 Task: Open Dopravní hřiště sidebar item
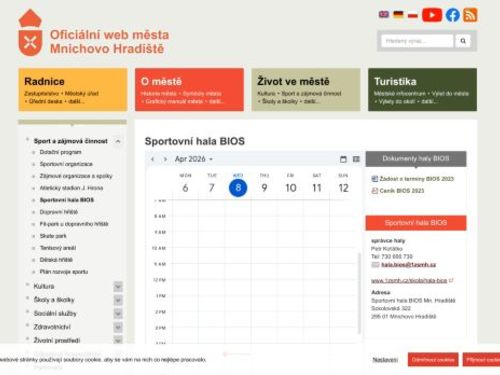coord(59,212)
